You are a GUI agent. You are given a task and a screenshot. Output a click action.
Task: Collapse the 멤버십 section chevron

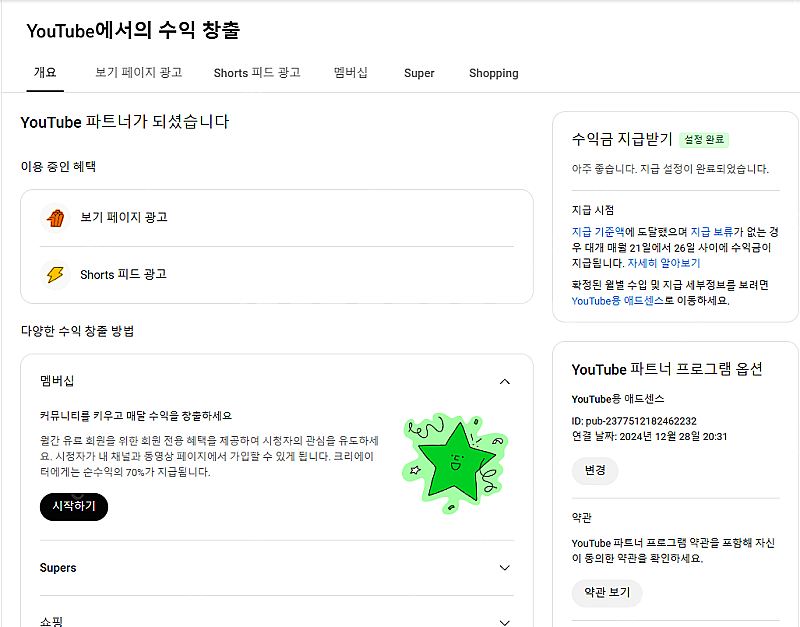[x=505, y=382]
